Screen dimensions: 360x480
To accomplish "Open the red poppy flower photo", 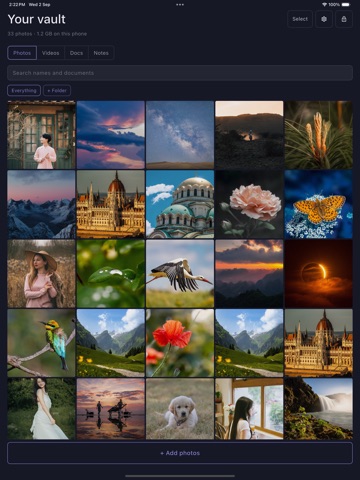I will (x=180, y=343).
